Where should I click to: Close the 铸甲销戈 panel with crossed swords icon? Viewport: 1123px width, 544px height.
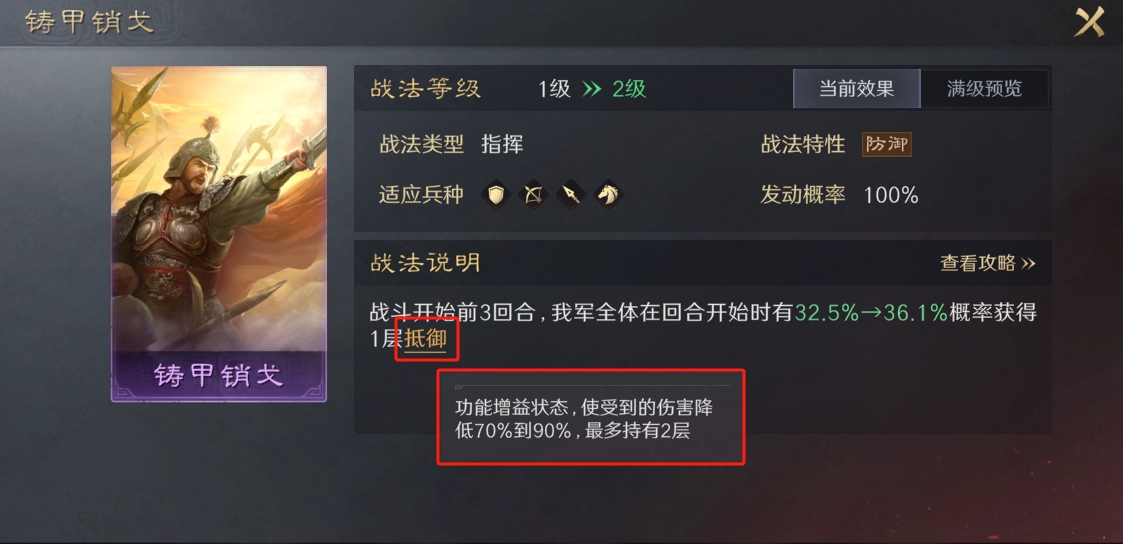tap(1090, 22)
